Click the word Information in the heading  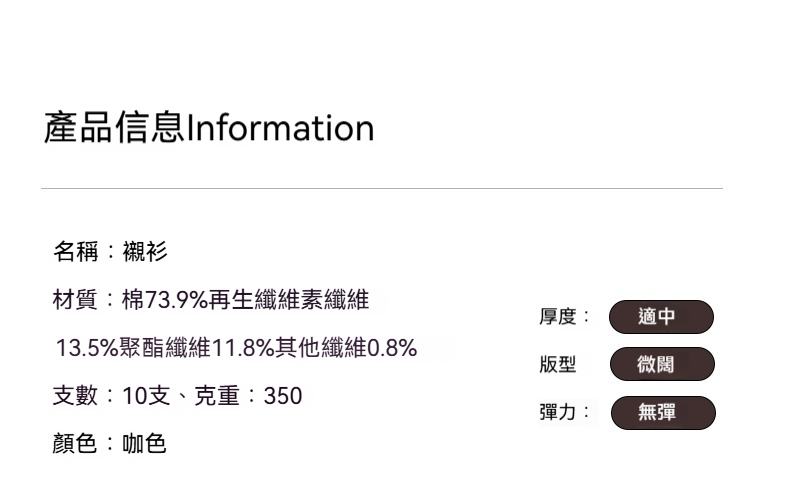tap(280, 129)
